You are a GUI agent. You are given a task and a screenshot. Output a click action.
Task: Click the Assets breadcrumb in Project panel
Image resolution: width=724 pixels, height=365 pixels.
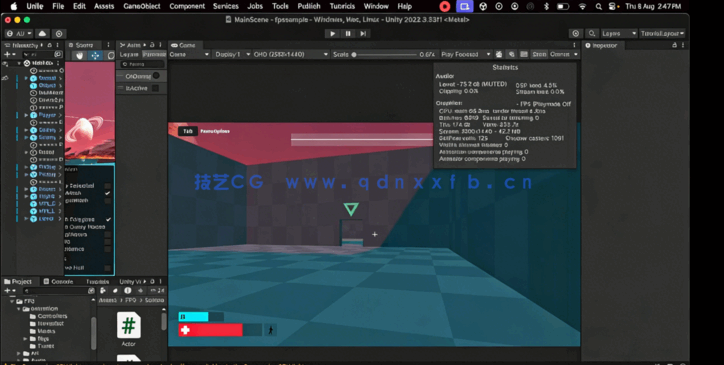pyautogui.click(x=108, y=300)
